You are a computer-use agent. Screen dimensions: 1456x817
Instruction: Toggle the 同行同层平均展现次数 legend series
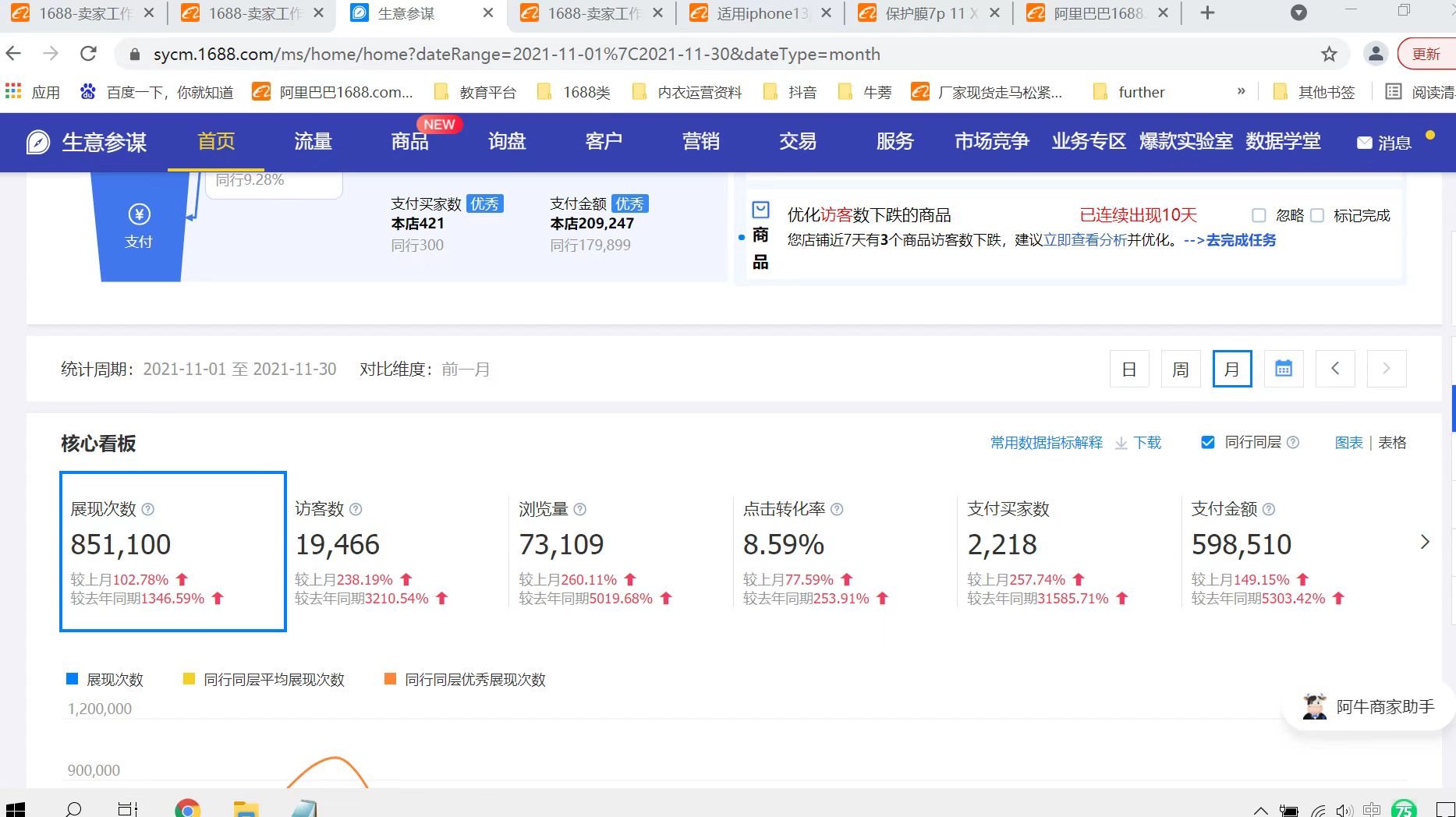click(264, 680)
